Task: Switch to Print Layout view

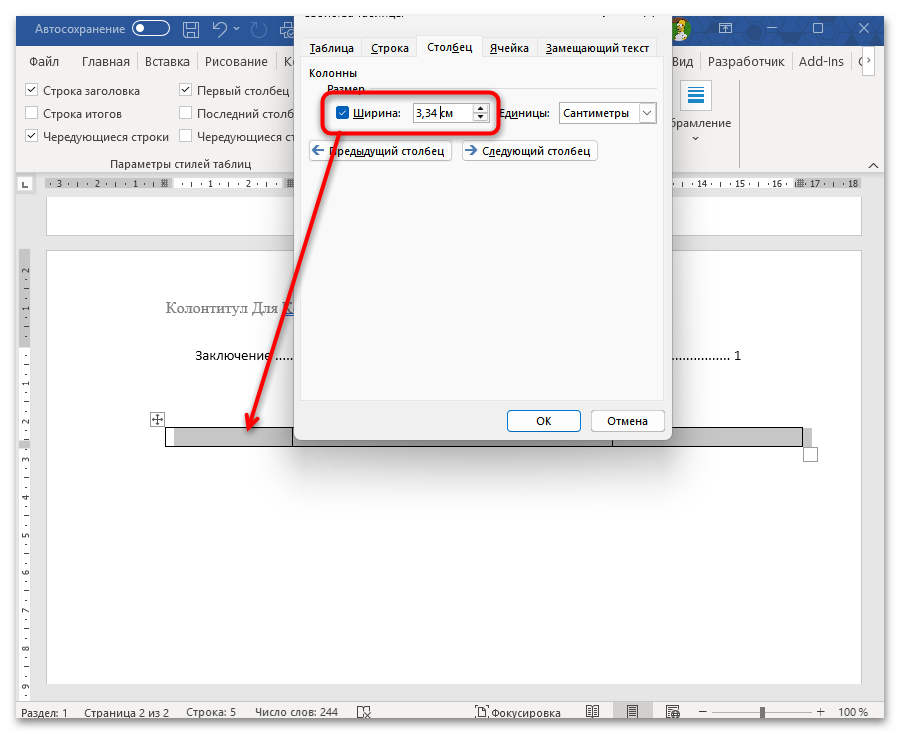Action: click(632, 712)
